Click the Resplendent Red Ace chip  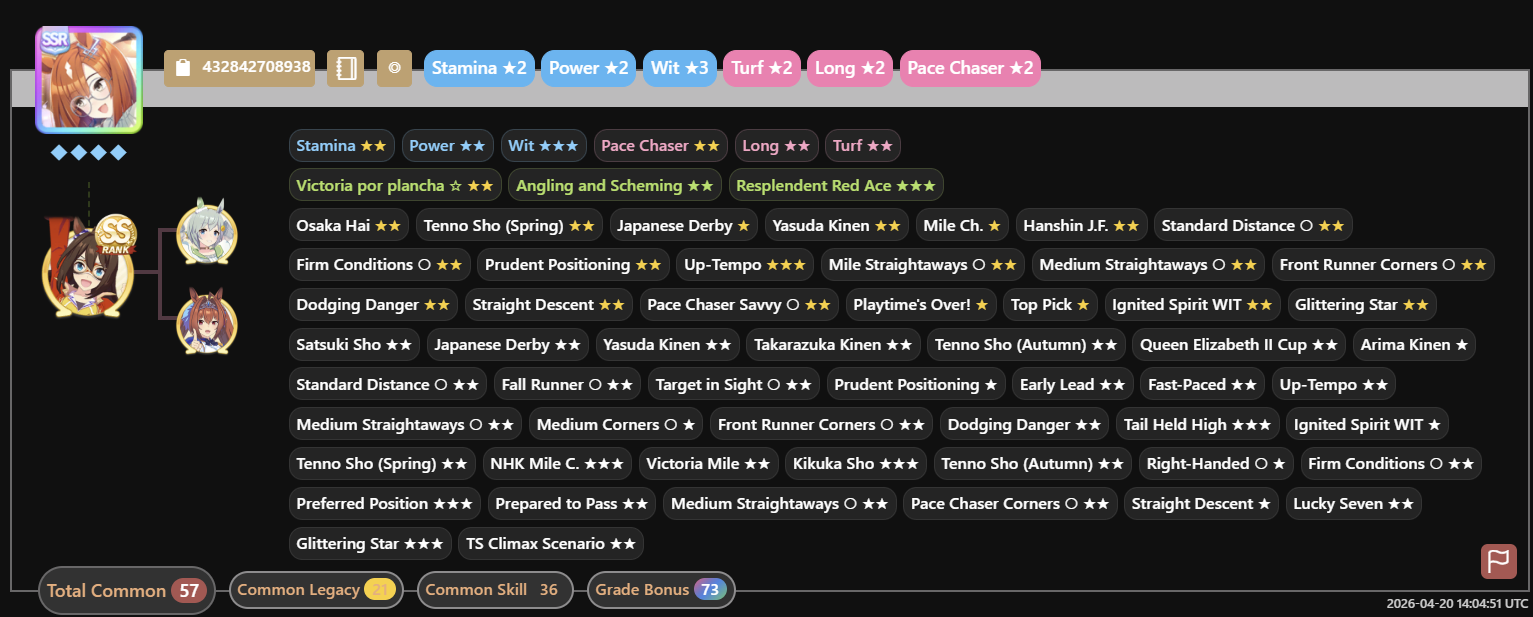(x=836, y=185)
